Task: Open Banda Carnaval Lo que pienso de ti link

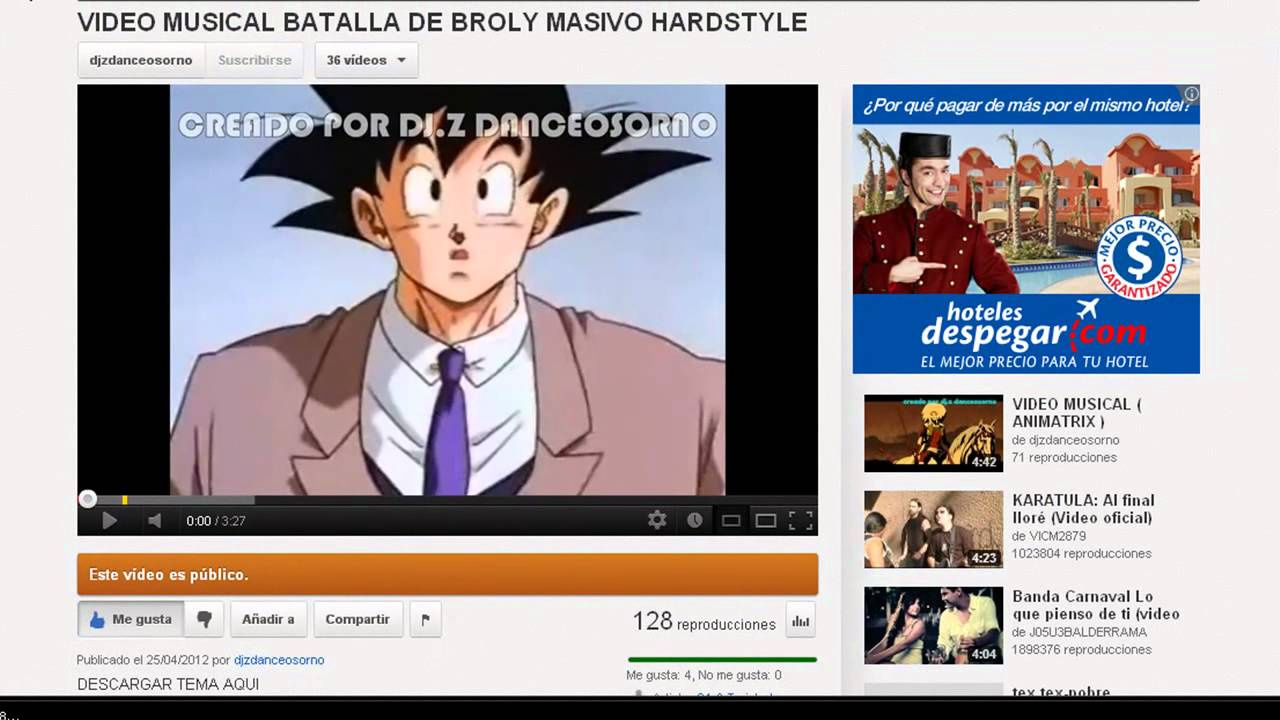Action: coord(1096,605)
